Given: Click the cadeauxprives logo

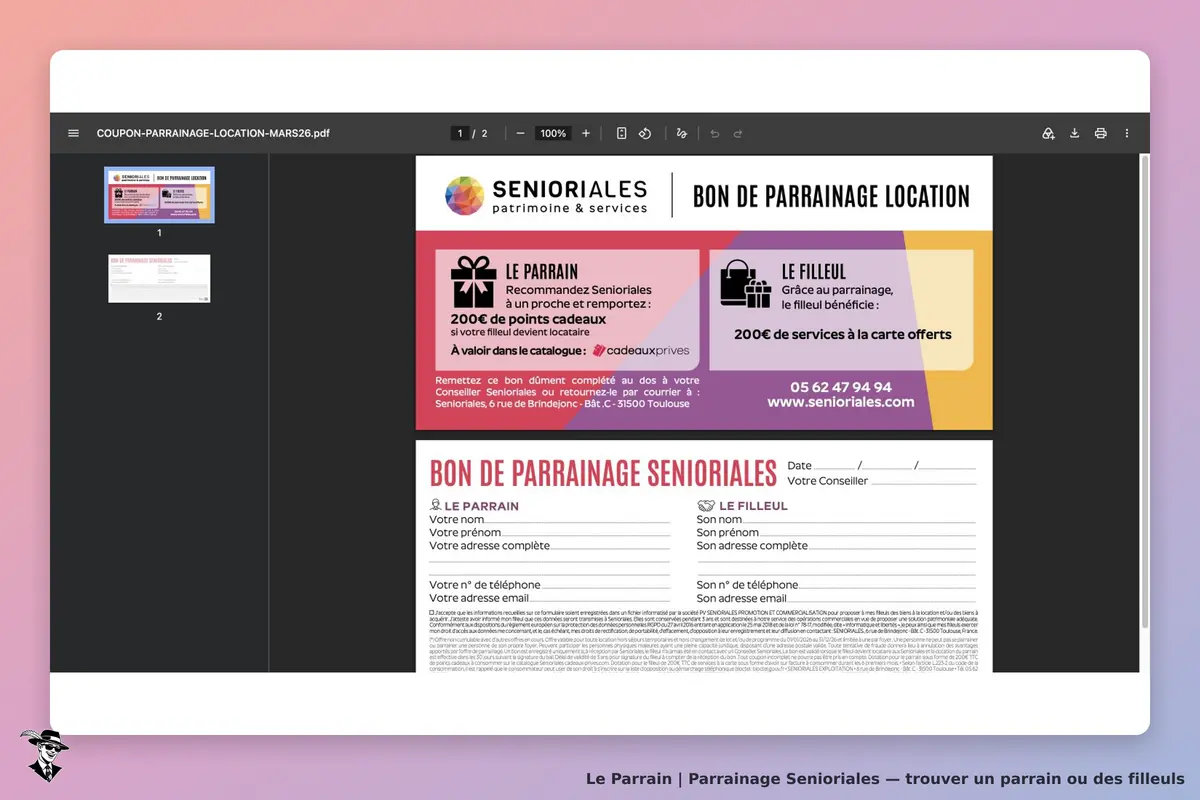Looking at the screenshot, I should [x=640, y=350].
